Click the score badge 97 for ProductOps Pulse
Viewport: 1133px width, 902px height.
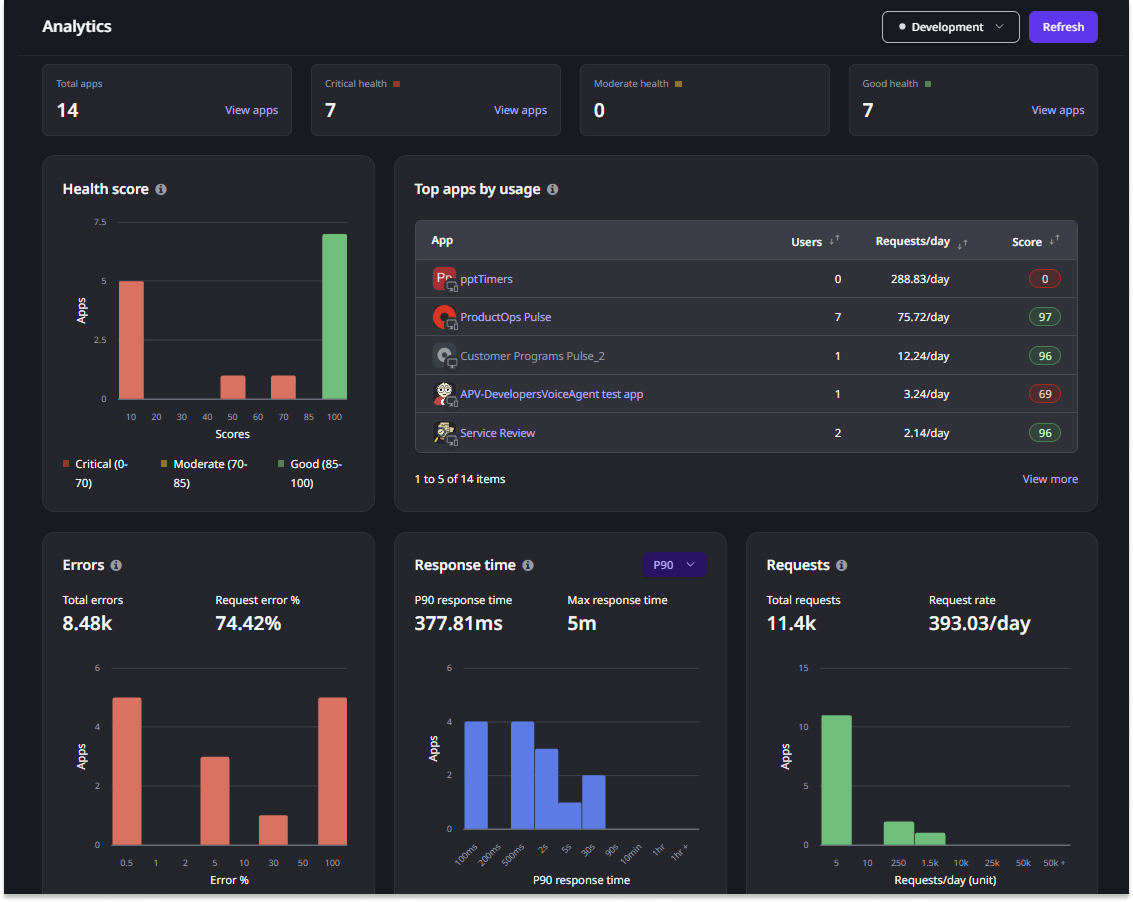coord(1045,317)
